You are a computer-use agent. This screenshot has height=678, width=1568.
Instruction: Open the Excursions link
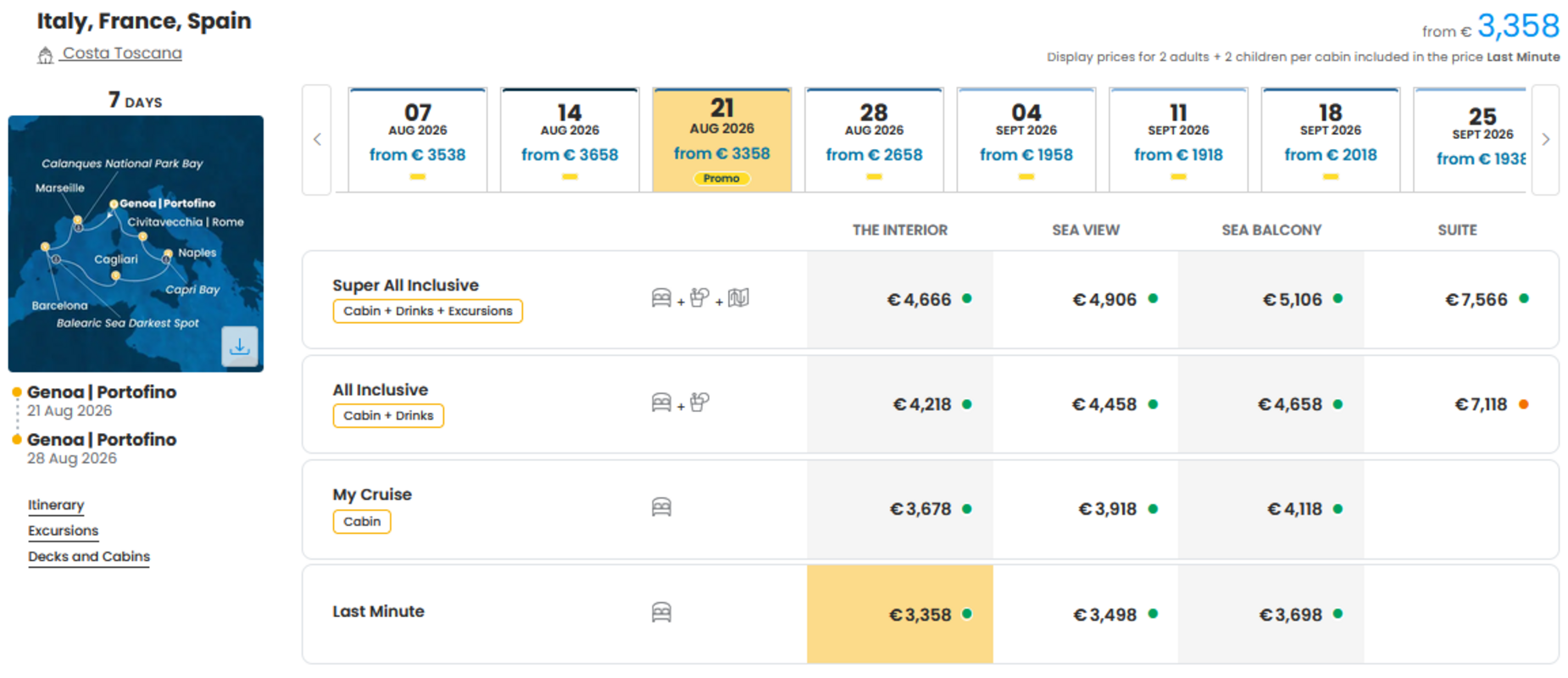pyautogui.click(x=63, y=531)
